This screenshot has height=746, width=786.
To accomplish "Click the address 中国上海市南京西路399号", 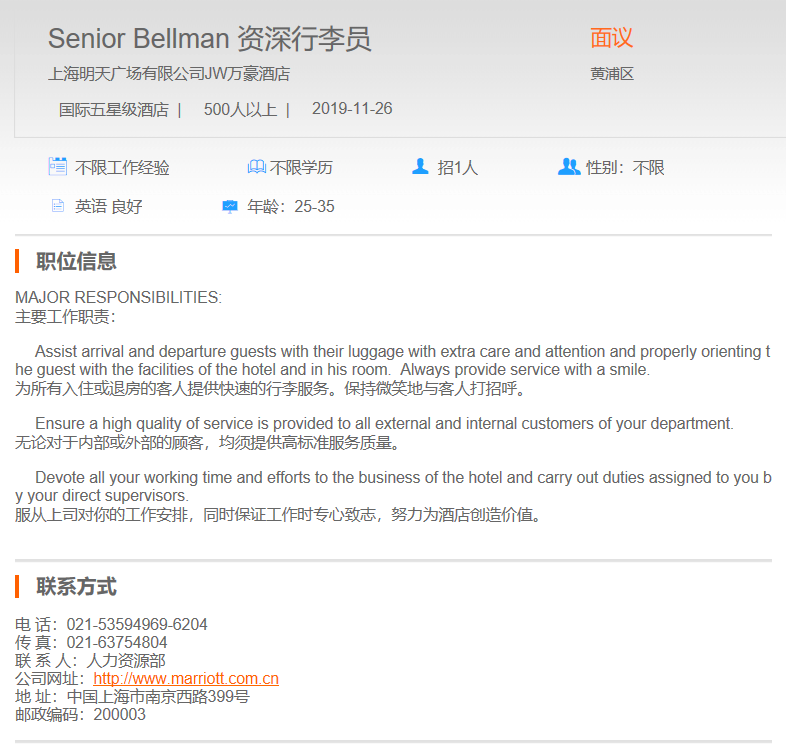I will click(x=158, y=697).
